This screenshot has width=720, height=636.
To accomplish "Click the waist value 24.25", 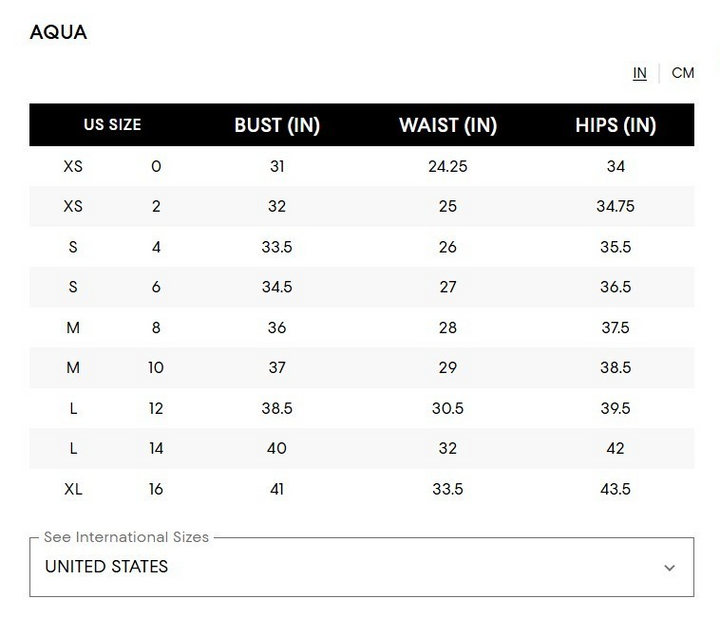I will (448, 167).
